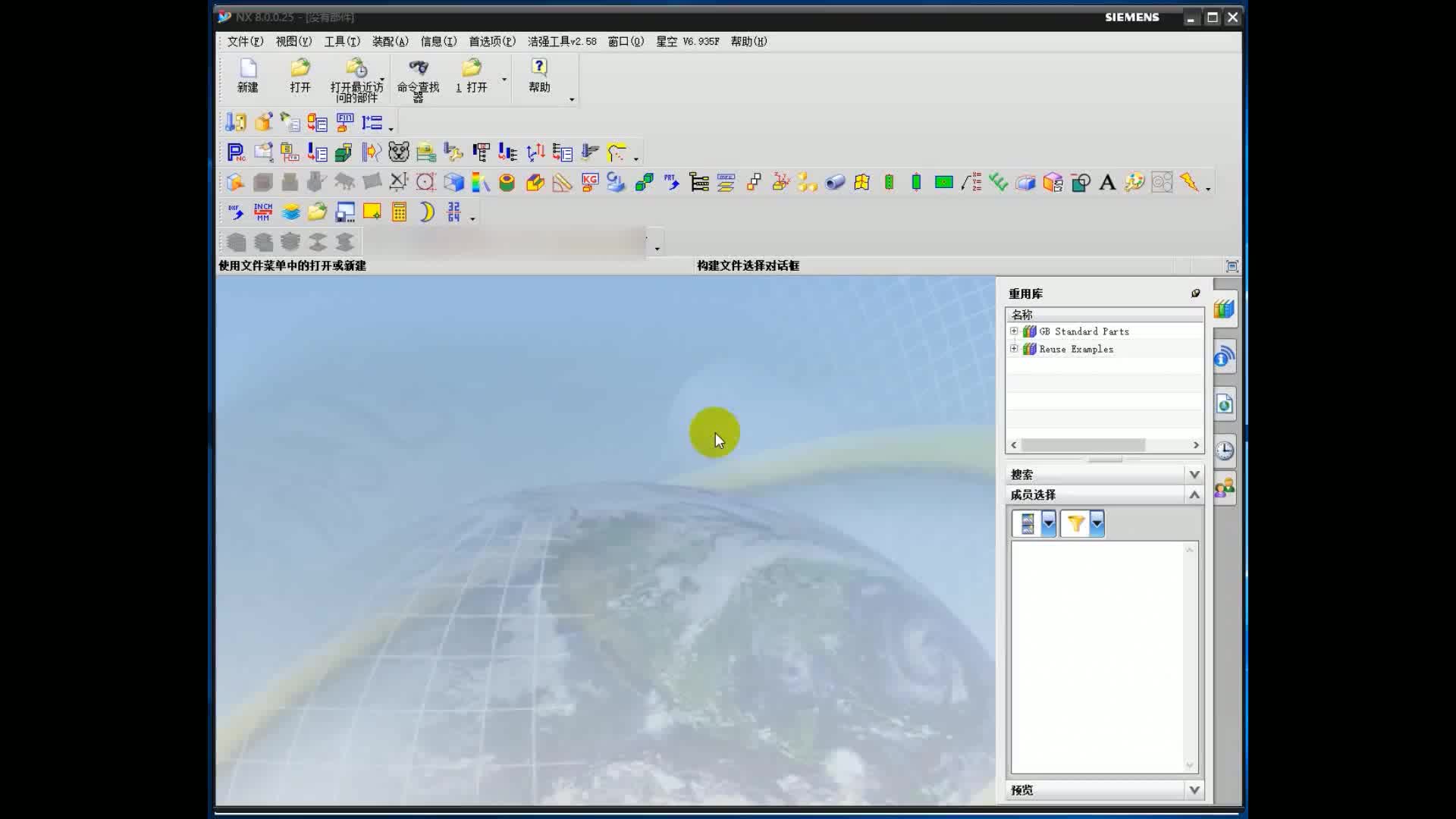Pin the 重用库 panel

click(x=1195, y=293)
